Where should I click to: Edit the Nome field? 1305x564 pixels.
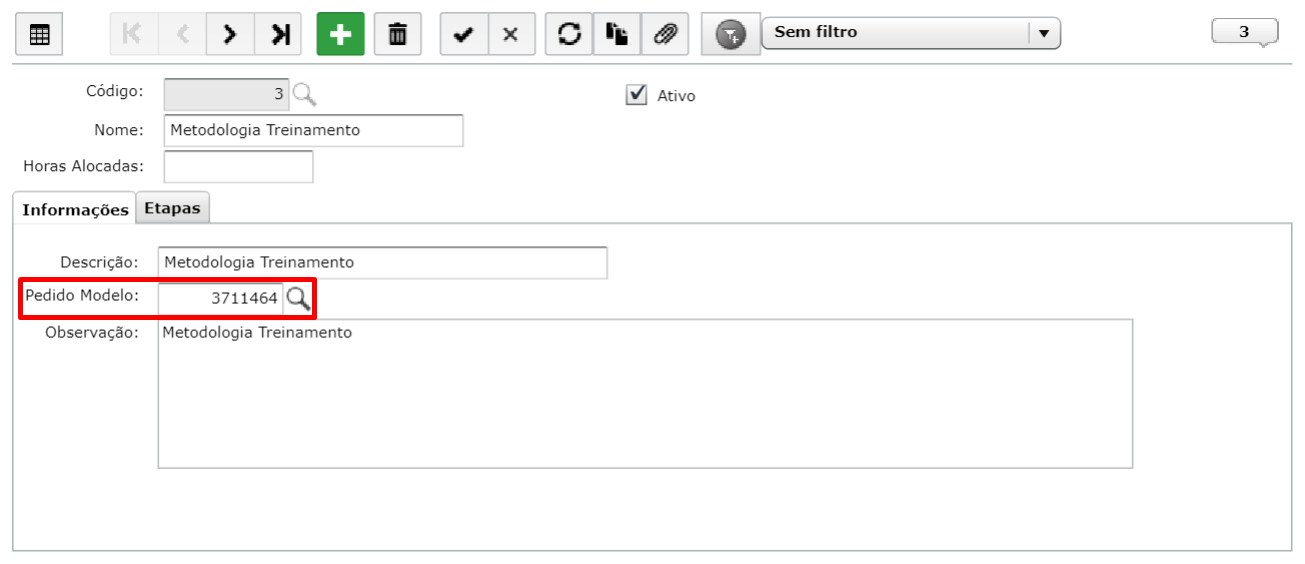[313, 130]
